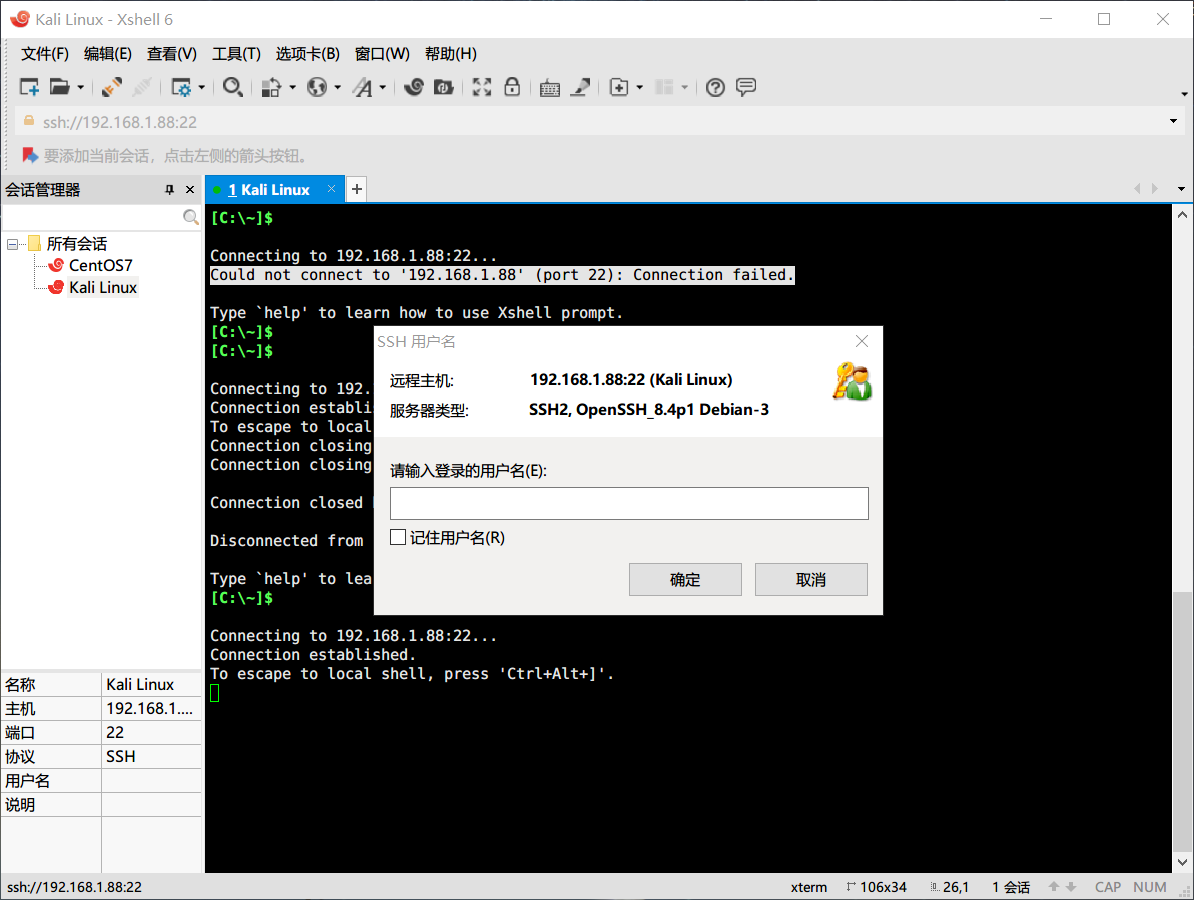Select the Find toolbar icon

click(x=233, y=87)
